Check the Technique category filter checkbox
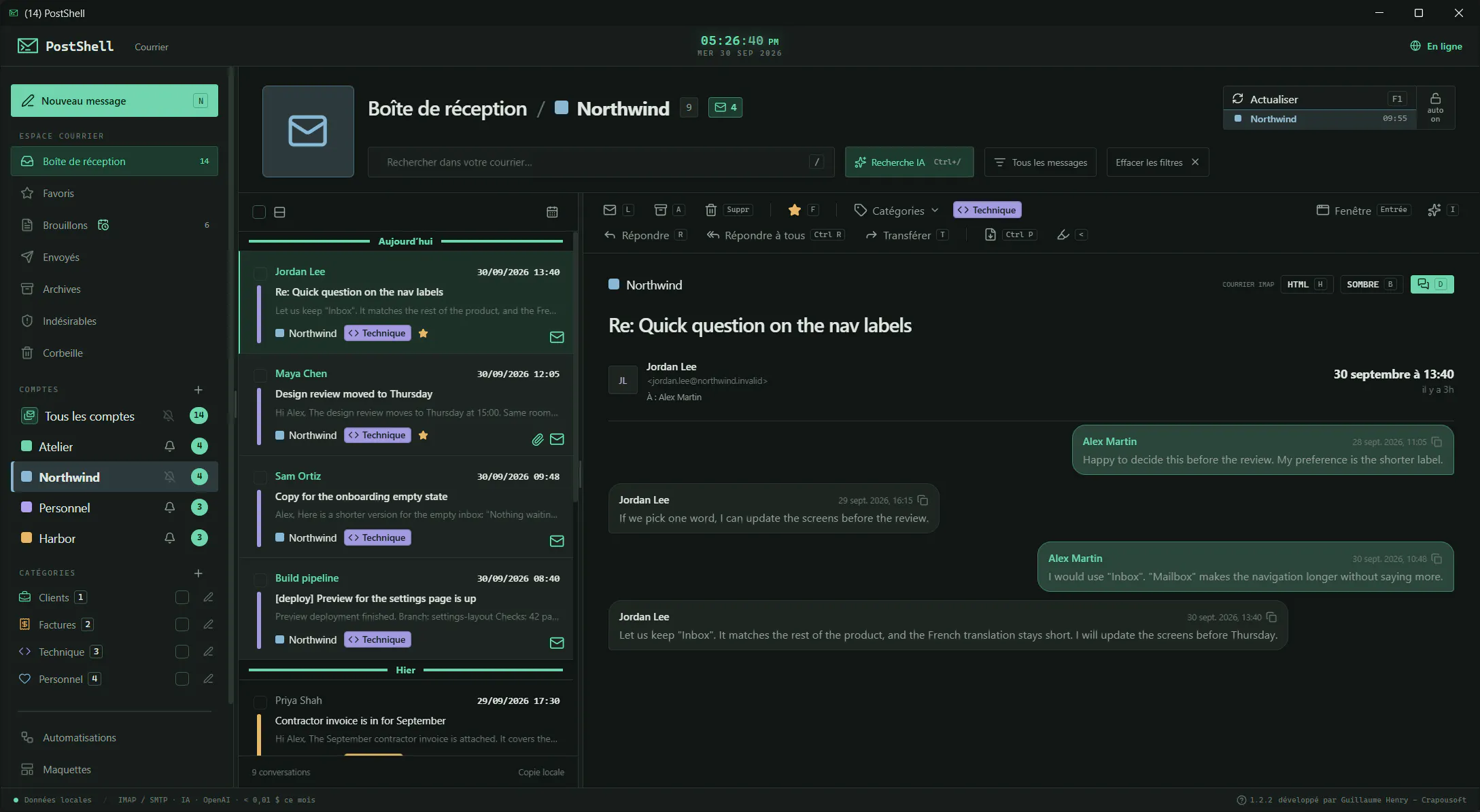 (182, 652)
